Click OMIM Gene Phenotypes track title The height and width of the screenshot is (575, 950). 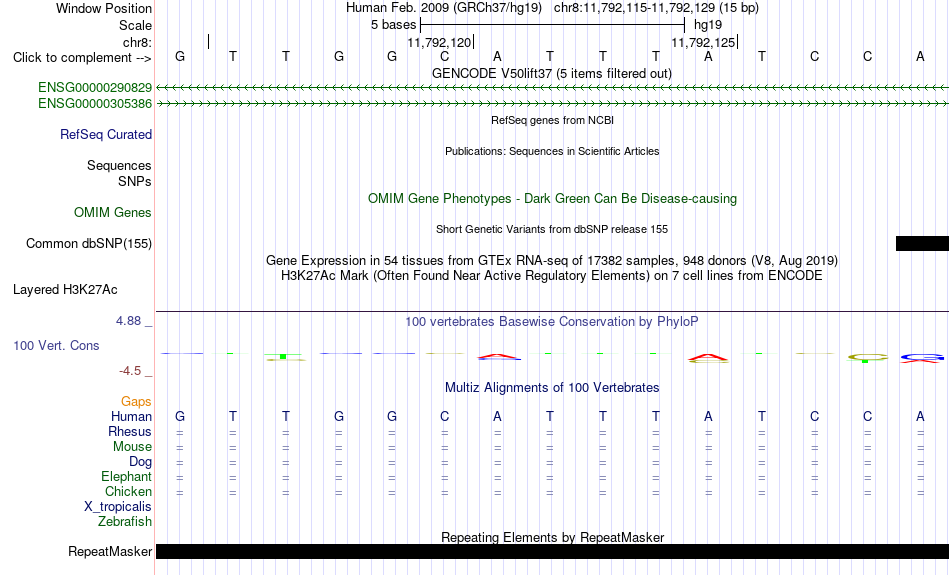coord(552,199)
